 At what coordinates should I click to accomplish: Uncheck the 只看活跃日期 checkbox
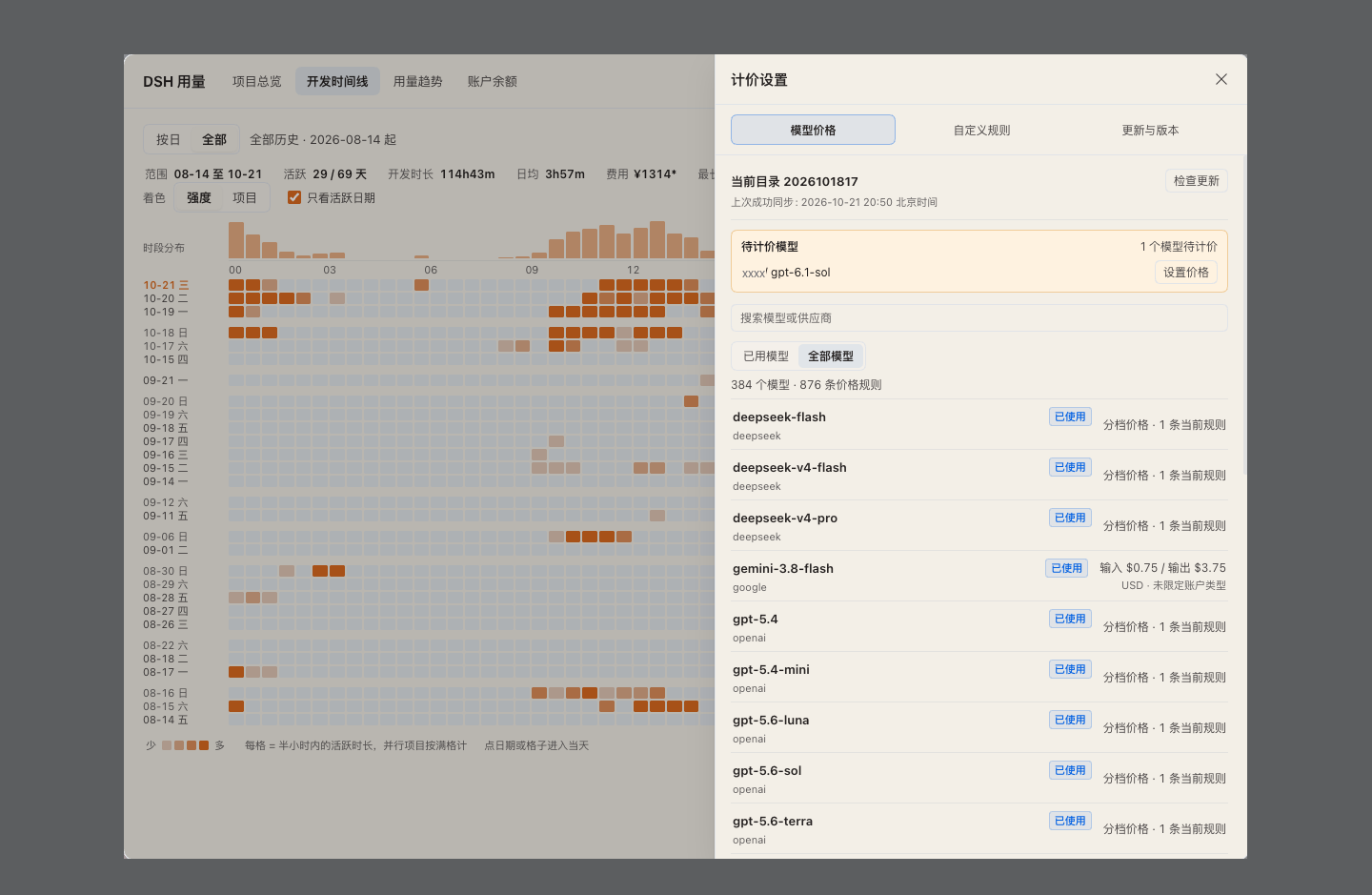[x=294, y=198]
